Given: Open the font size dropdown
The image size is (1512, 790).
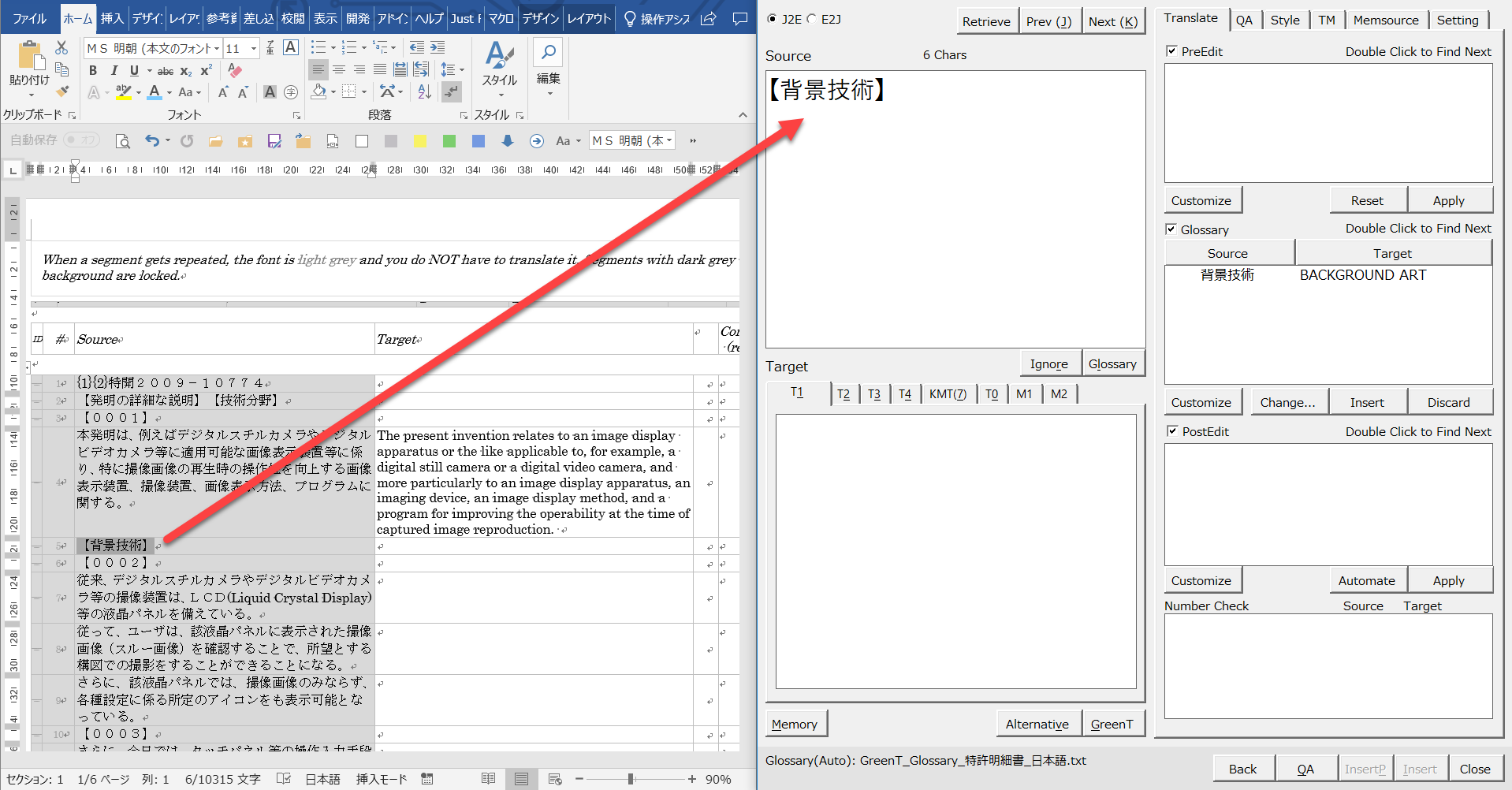Looking at the screenshot, I should [x=253, y=49].
